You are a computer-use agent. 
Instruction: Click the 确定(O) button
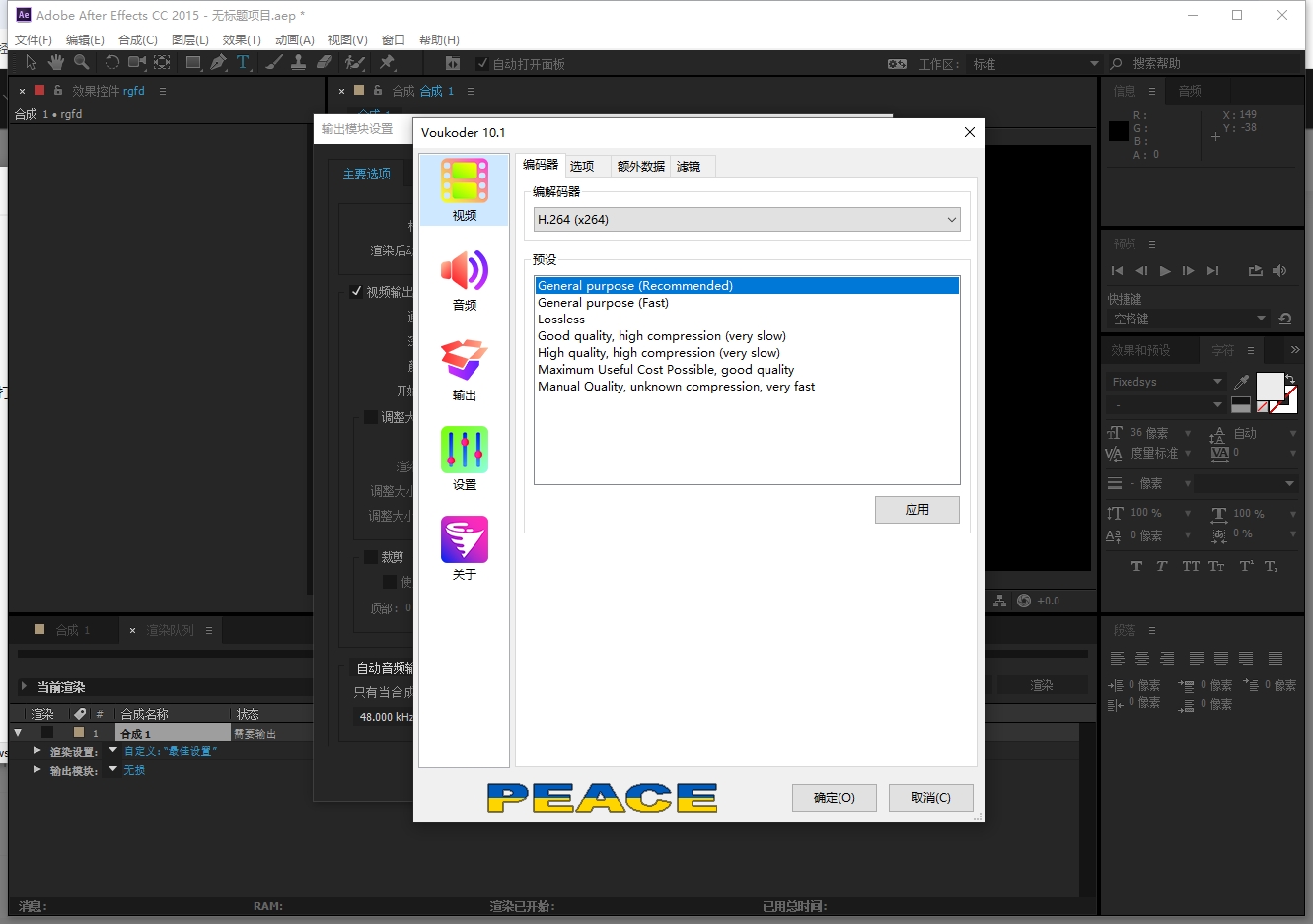pyautogui.click(x=834, y=797)
